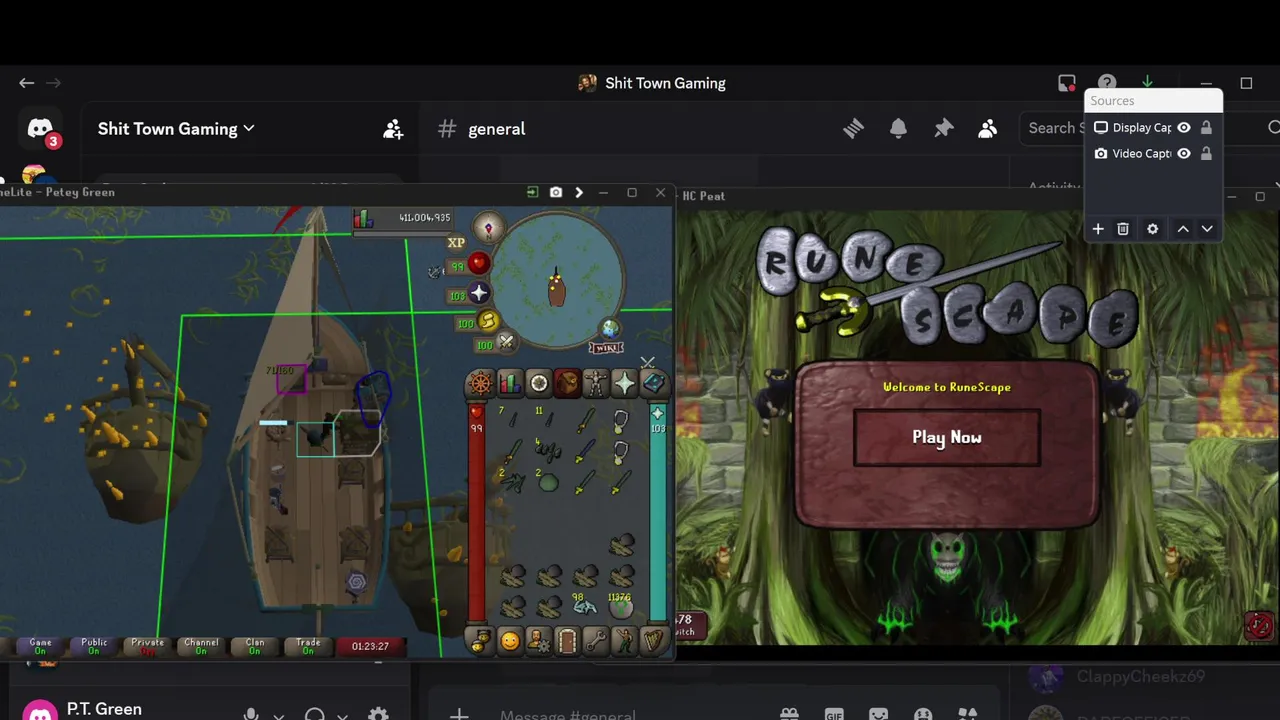
Task: Click RuneLite login/import green icon in titlebar
Action: point(532,192)
